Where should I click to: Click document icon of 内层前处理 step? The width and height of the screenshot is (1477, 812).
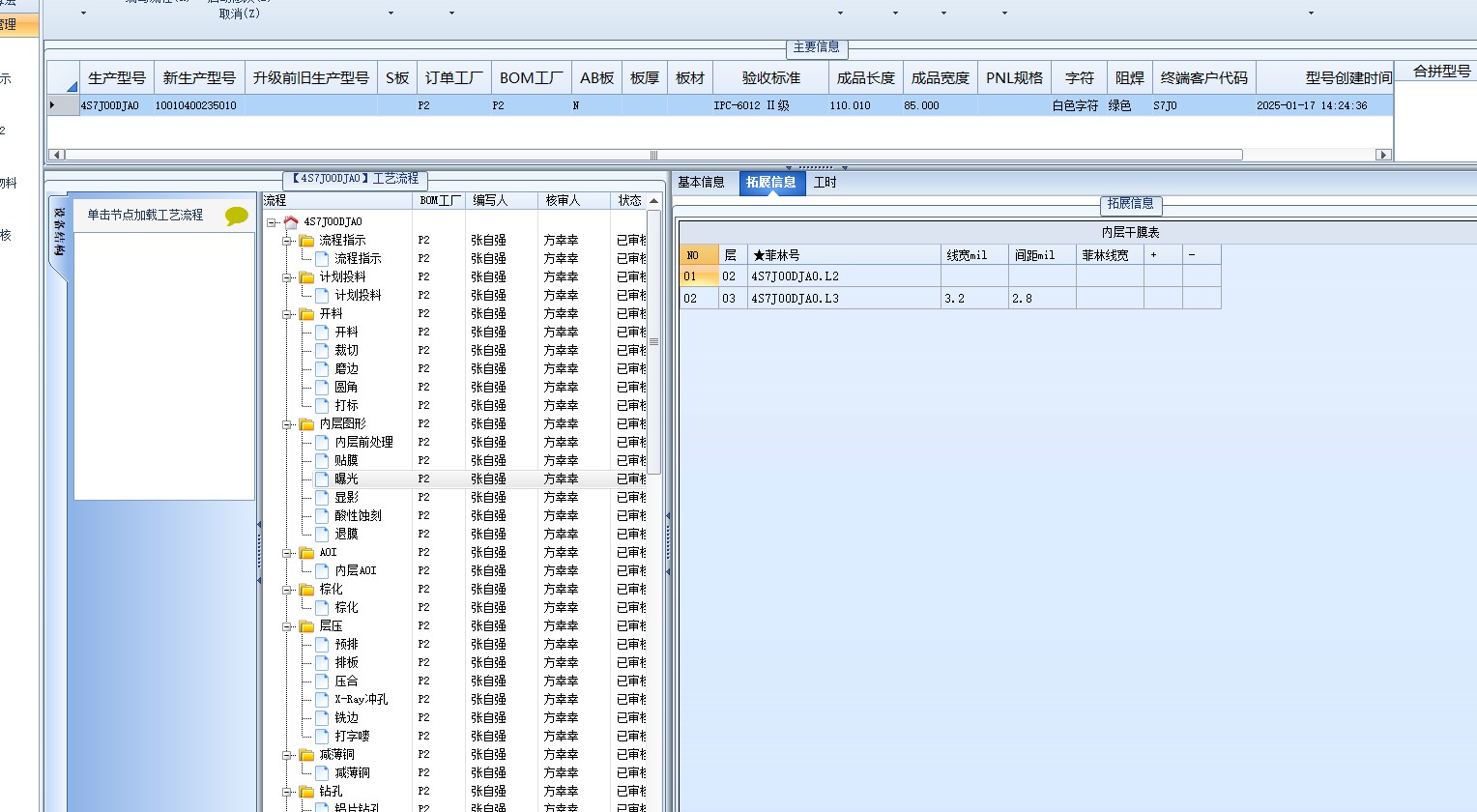click(x=322, y=443)
